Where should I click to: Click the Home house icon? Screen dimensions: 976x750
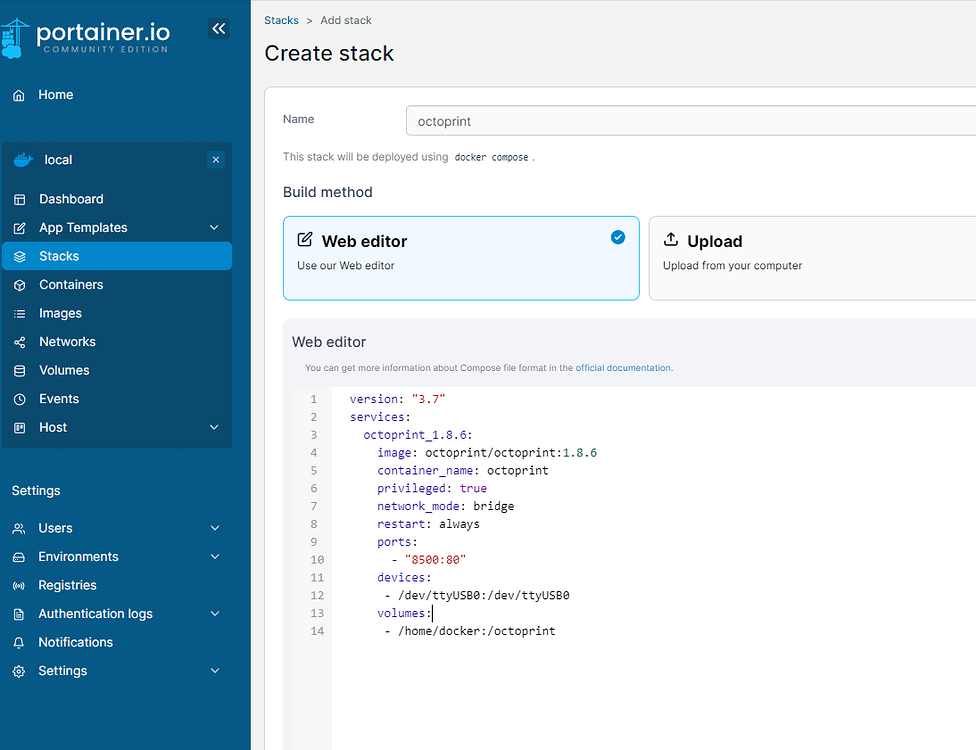[x=19, y=95]
